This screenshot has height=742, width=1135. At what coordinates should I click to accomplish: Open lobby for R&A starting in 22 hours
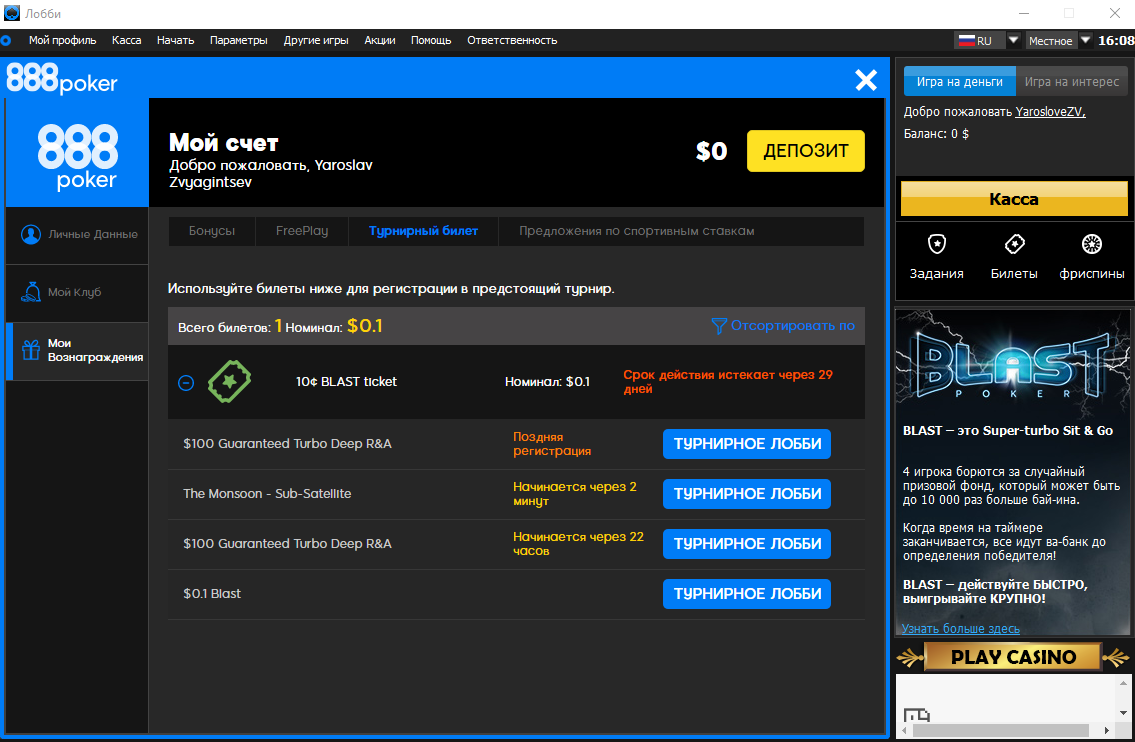pos(747,544)
